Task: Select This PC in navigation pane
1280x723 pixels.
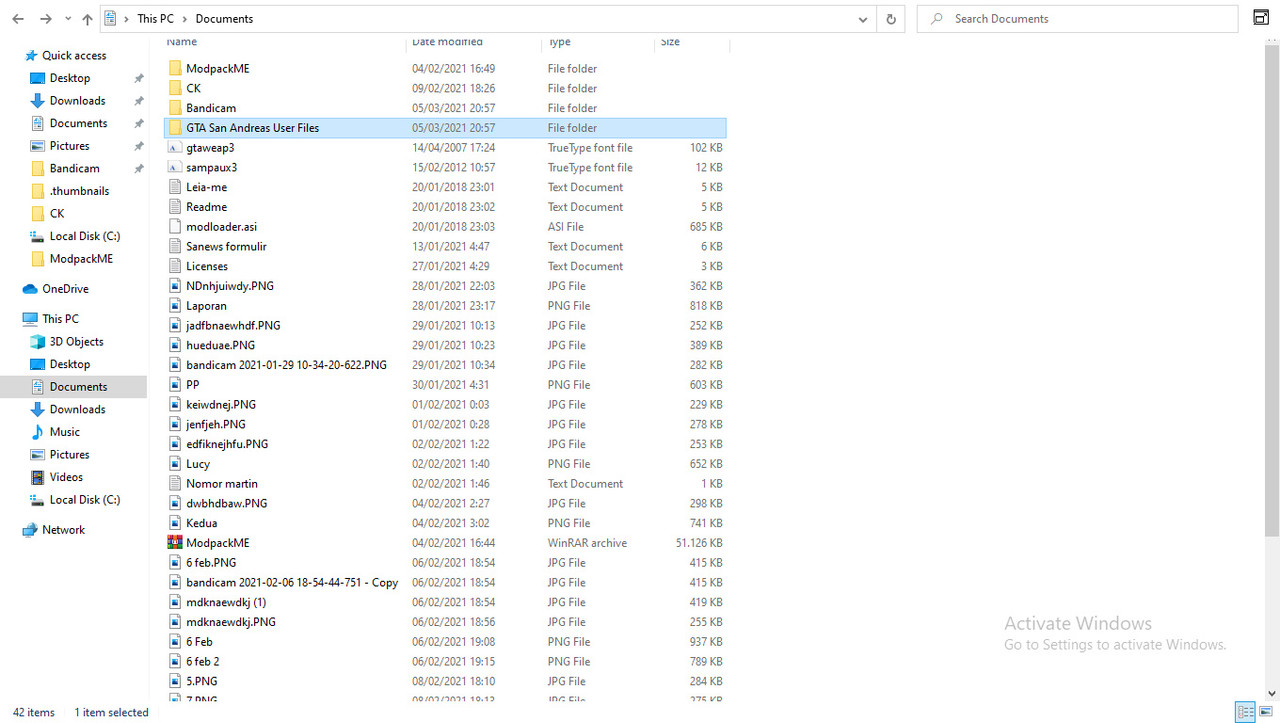Action: point(60,319)
